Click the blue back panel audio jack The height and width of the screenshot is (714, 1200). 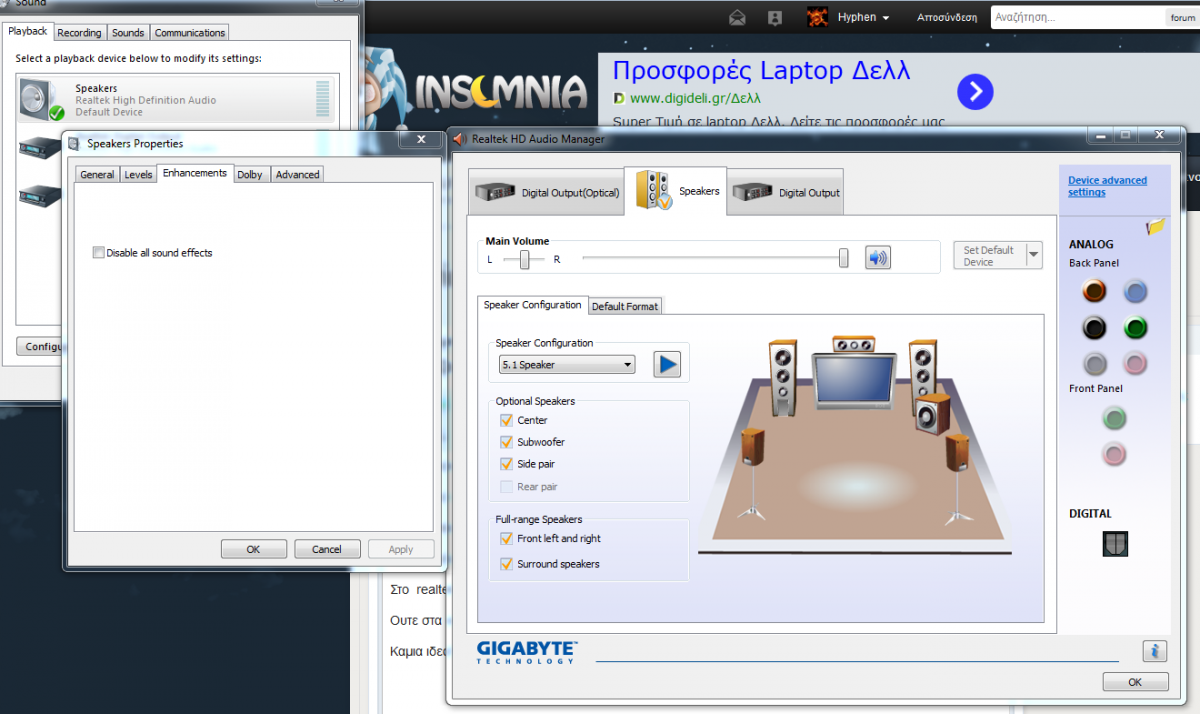click(x=1134, y=291)
